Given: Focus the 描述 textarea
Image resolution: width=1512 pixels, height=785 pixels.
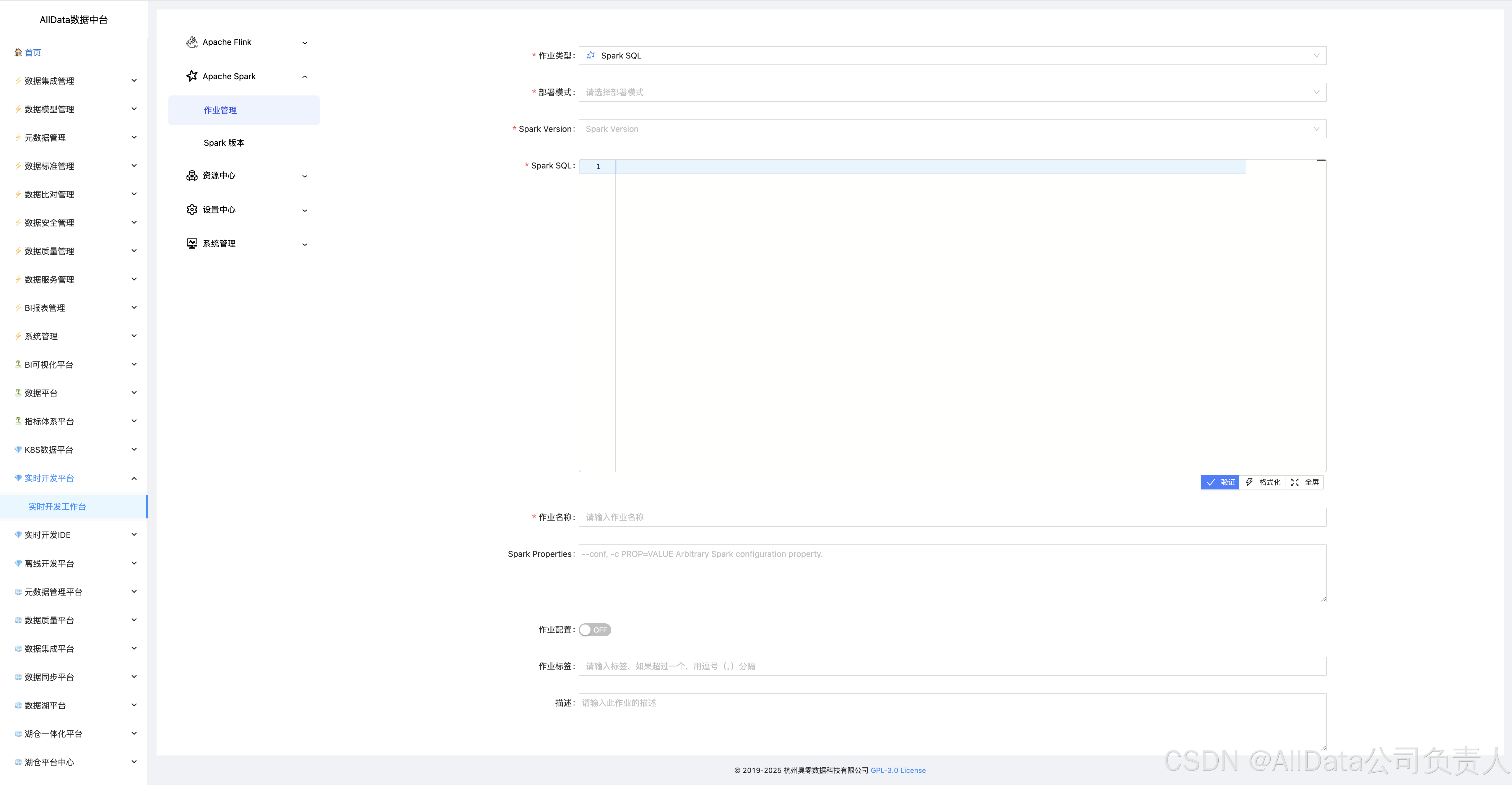Looking at the screenshot, I should 952,722.
